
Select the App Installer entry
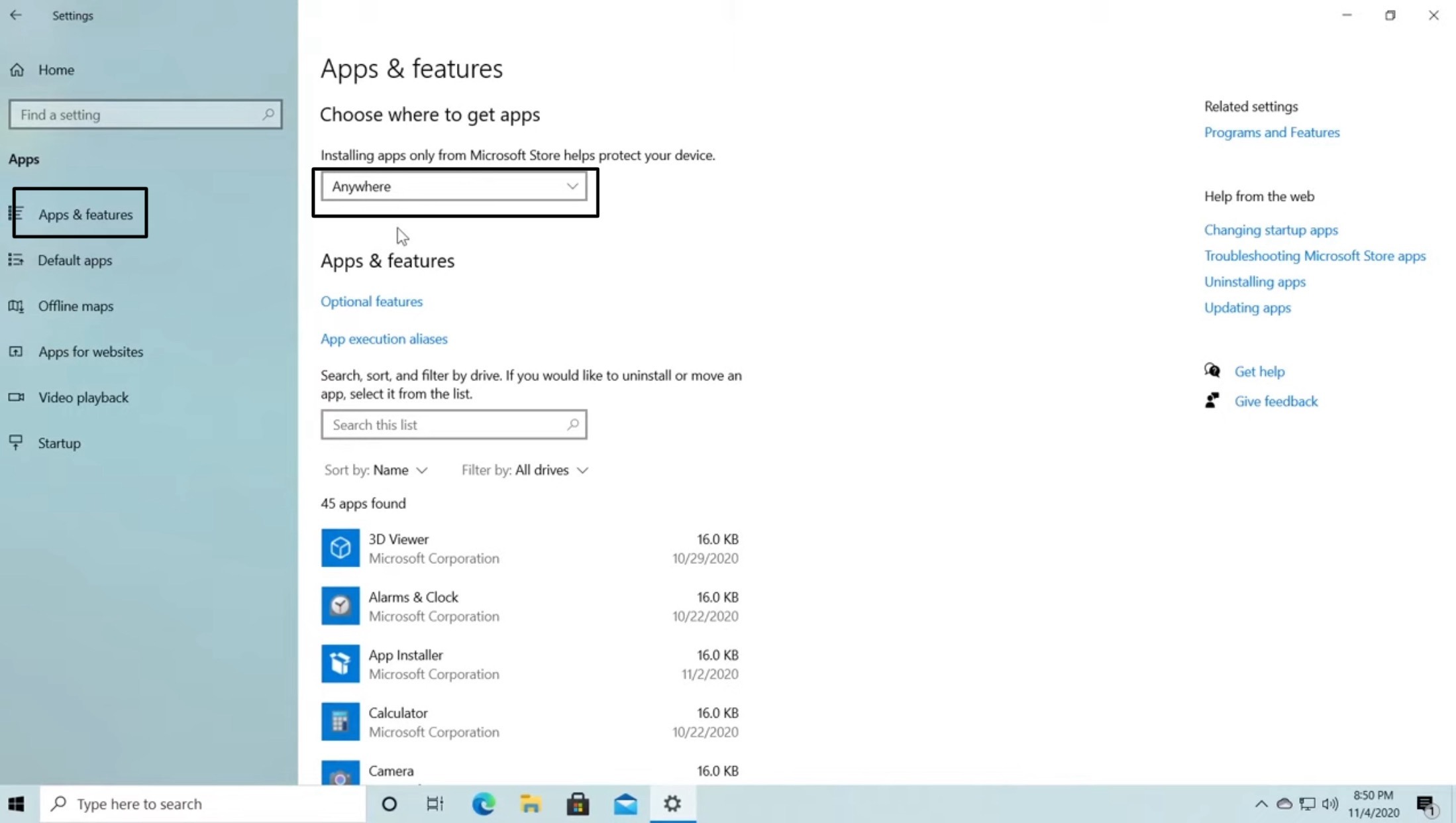pos(530,664)
